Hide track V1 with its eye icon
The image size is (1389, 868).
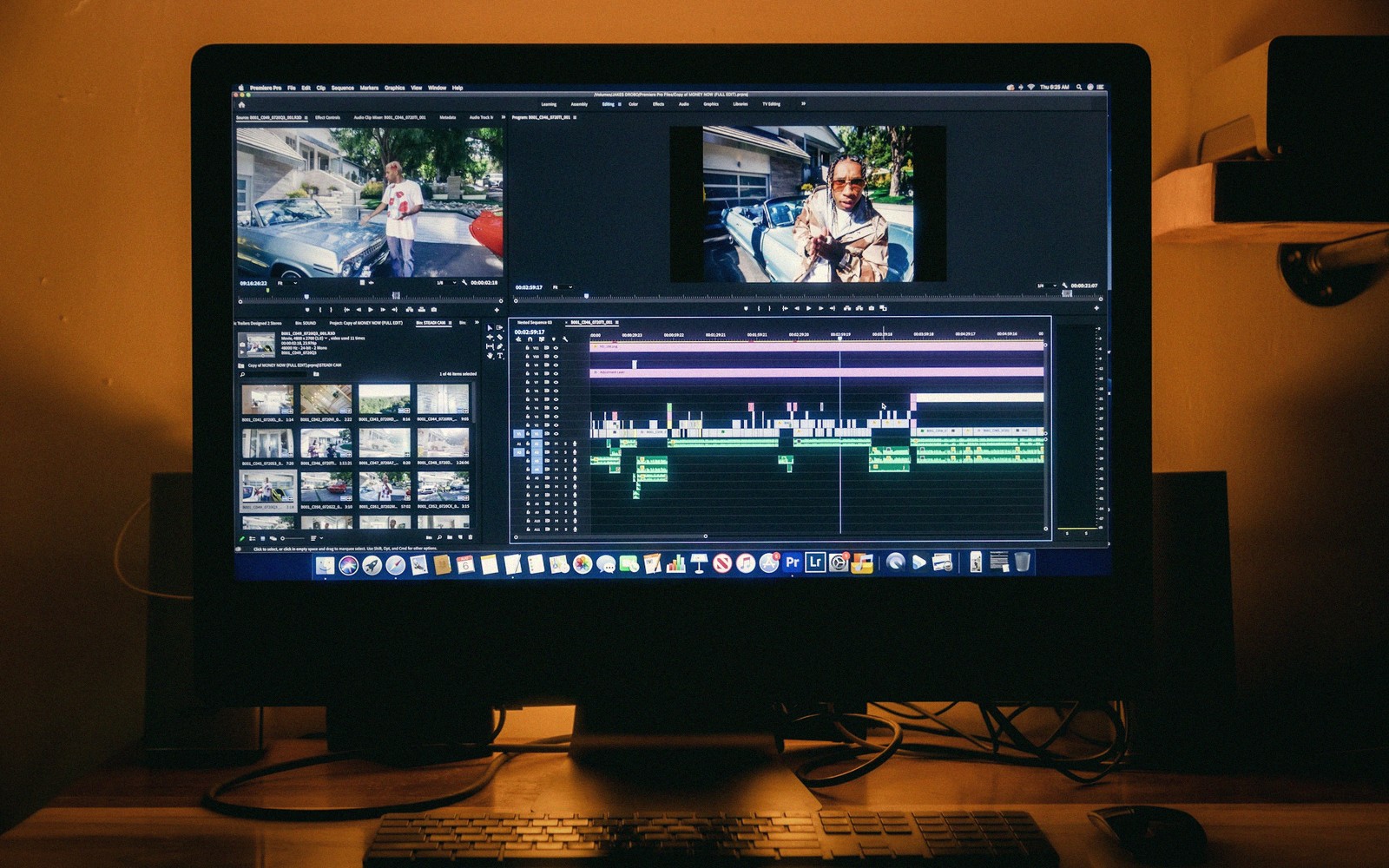[556, 434]
